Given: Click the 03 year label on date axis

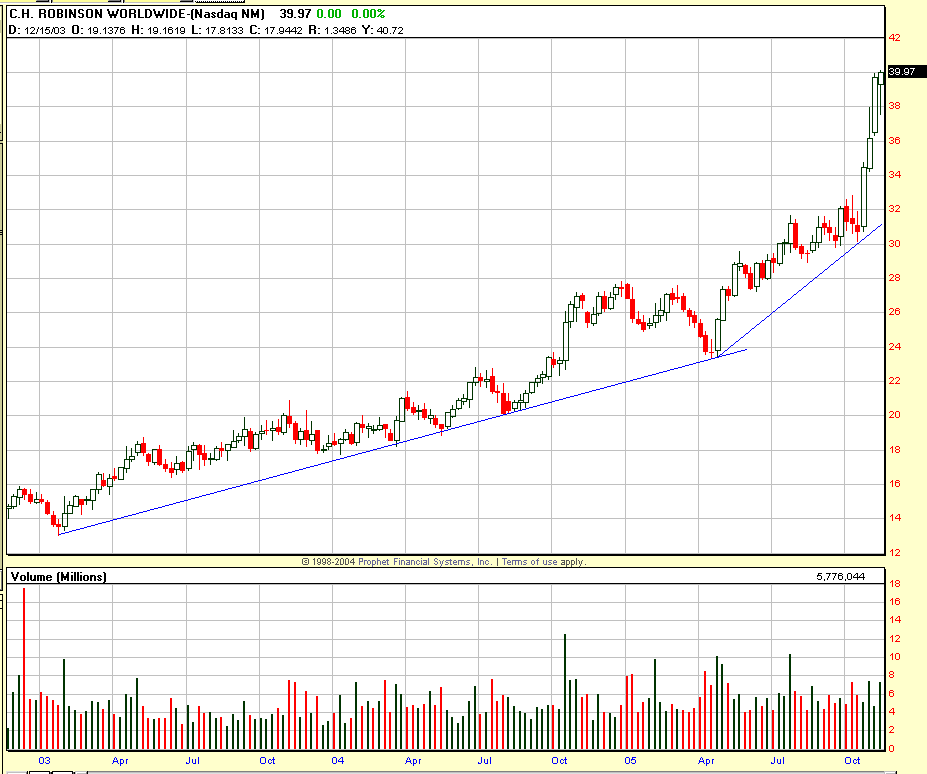Looking at the screenshot, I should [44, 760].
